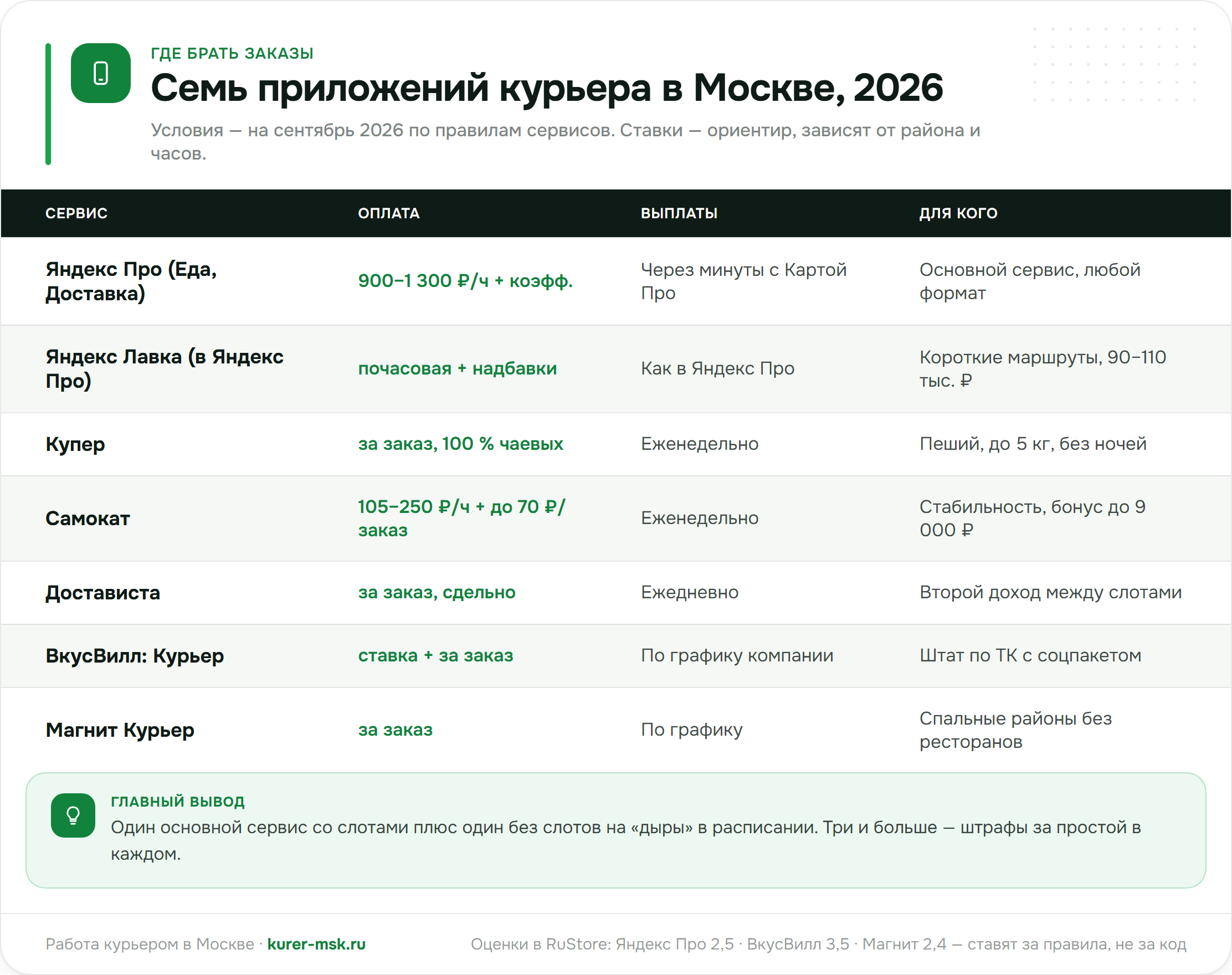Click the 'за заказ, сдельно' payment cell
Screen dimensions: 1232x975
(x=437, y=593)
